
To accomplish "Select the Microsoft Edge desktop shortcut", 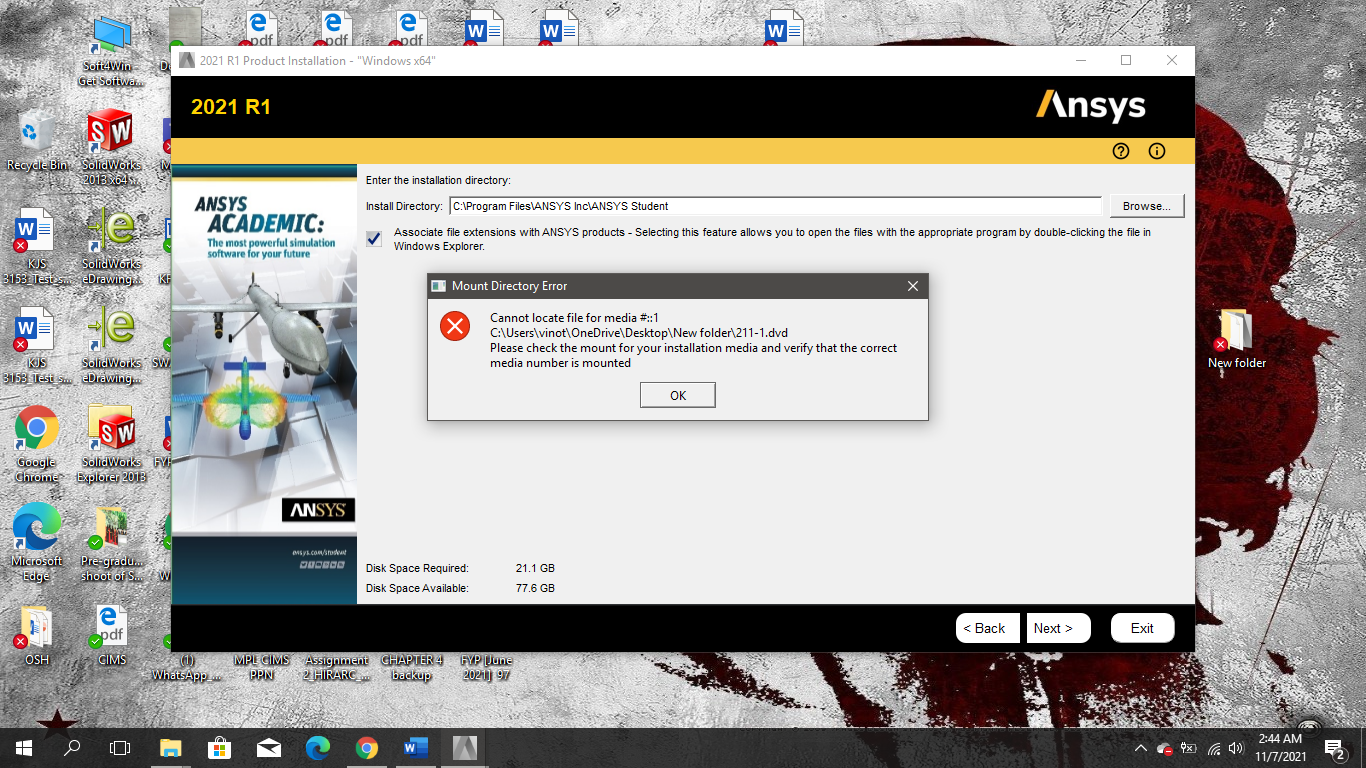I will [37, 541].
